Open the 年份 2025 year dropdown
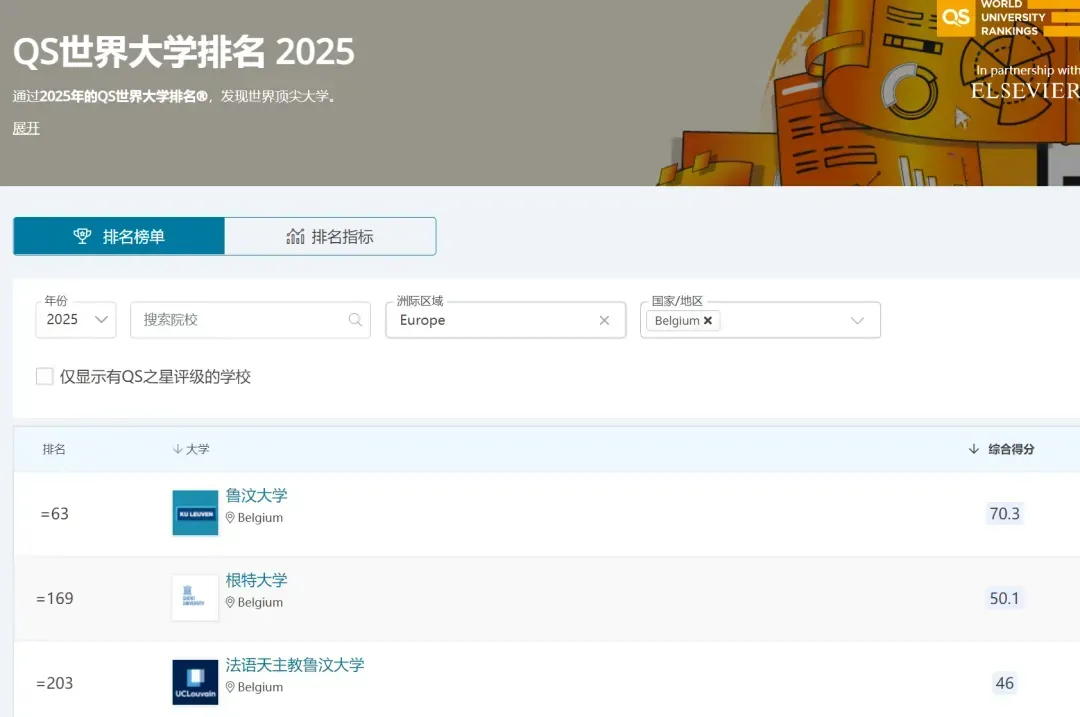The height and width of the screenshot is (717, 1080). pos(76,320)
